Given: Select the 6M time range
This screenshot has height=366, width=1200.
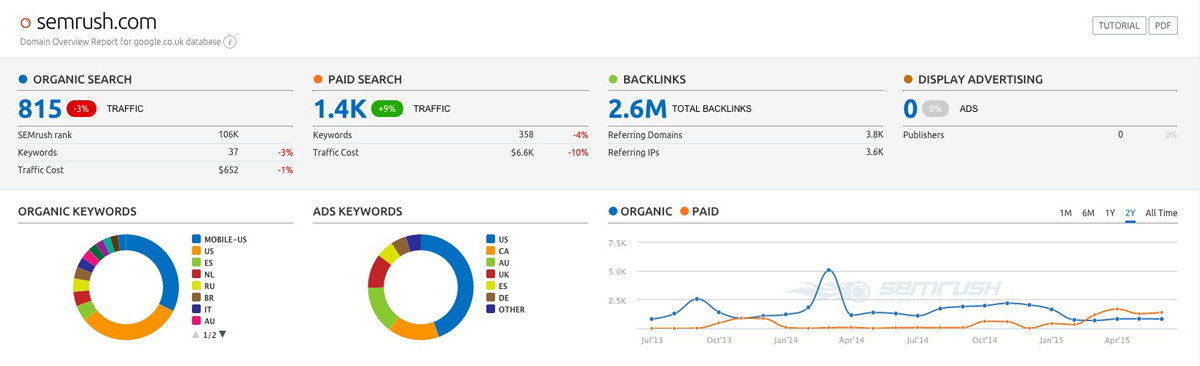Looking at the screenshot, I should click(1088, 213).
